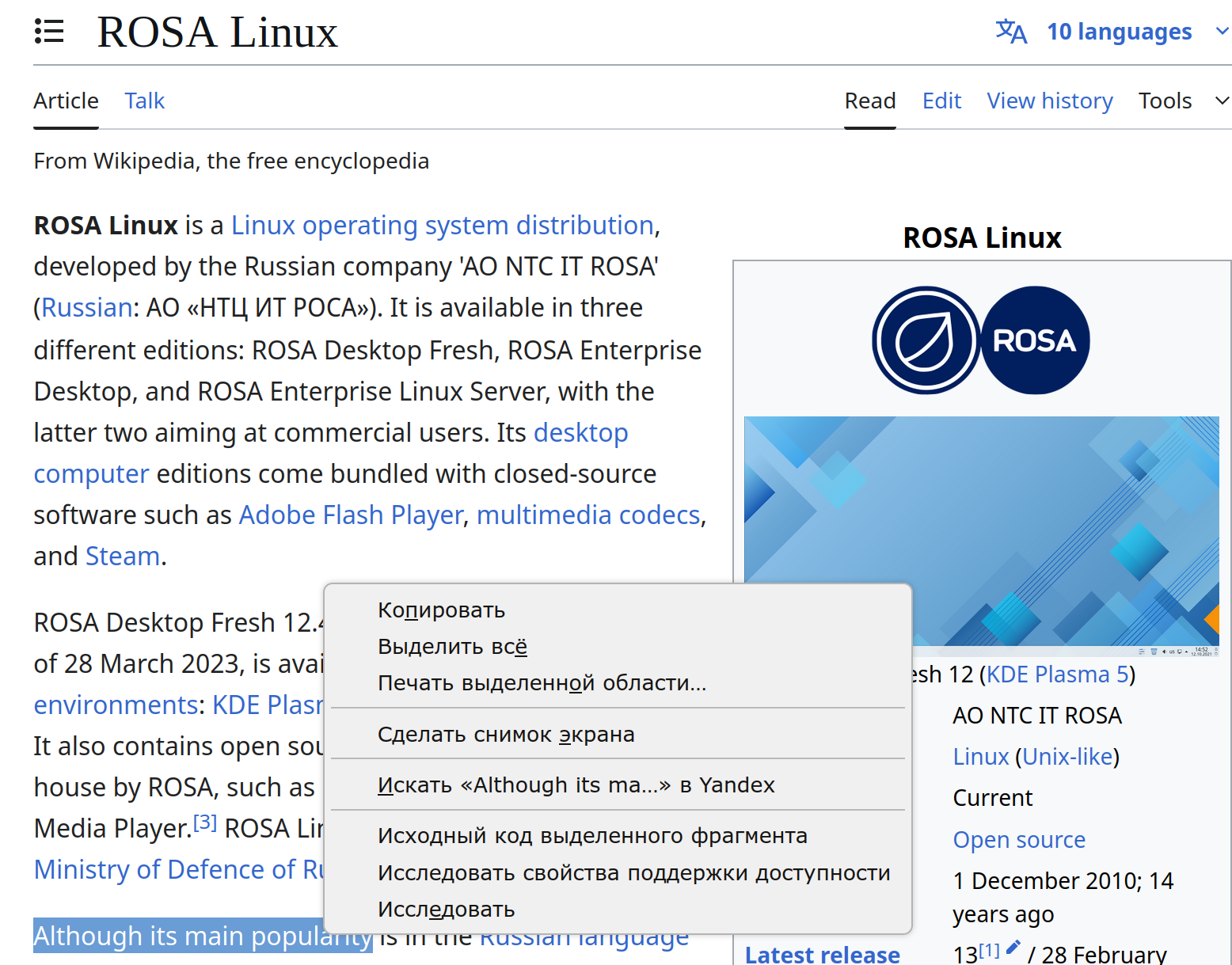Open the KDE Plasma 5 caption link

pyautogui.click(x=1058, y=674)
